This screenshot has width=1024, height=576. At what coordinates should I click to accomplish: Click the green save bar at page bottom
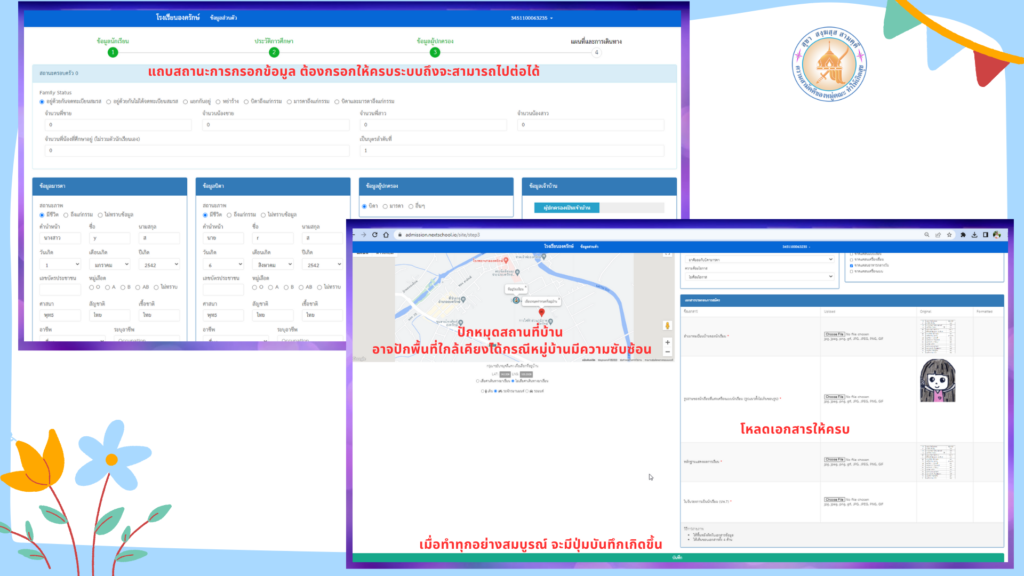click(x=678, y=558)
